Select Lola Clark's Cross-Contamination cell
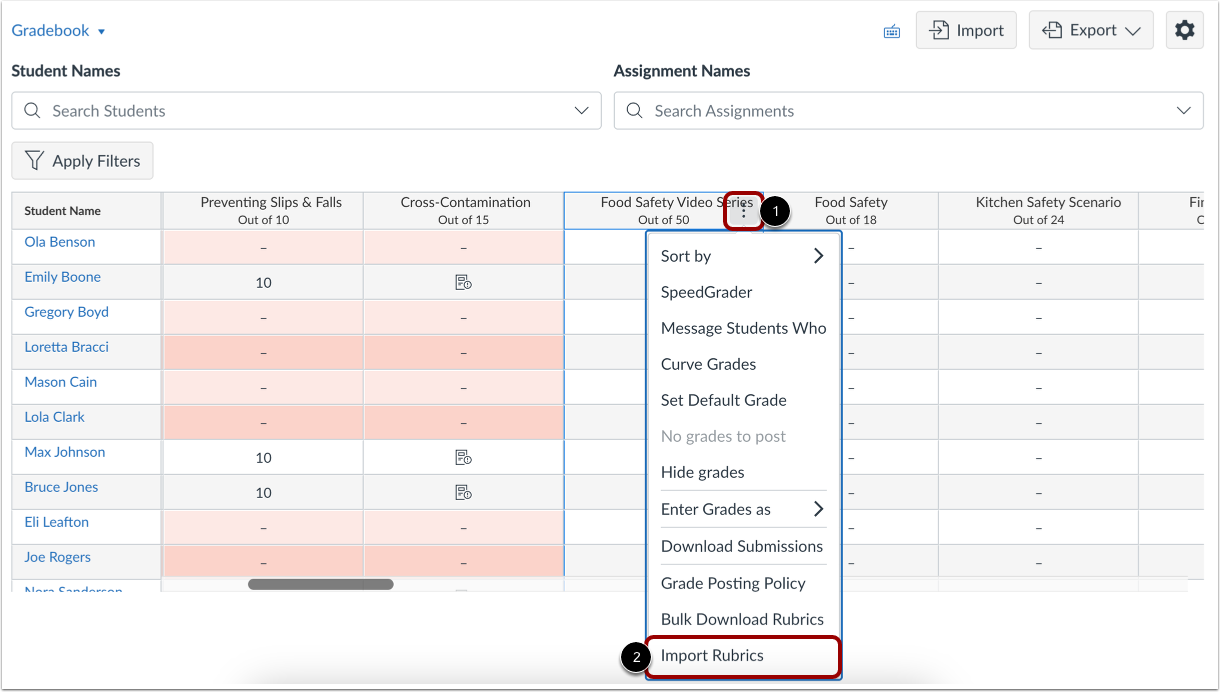The width and height of the screenshot is (1220, 692). 464,423
